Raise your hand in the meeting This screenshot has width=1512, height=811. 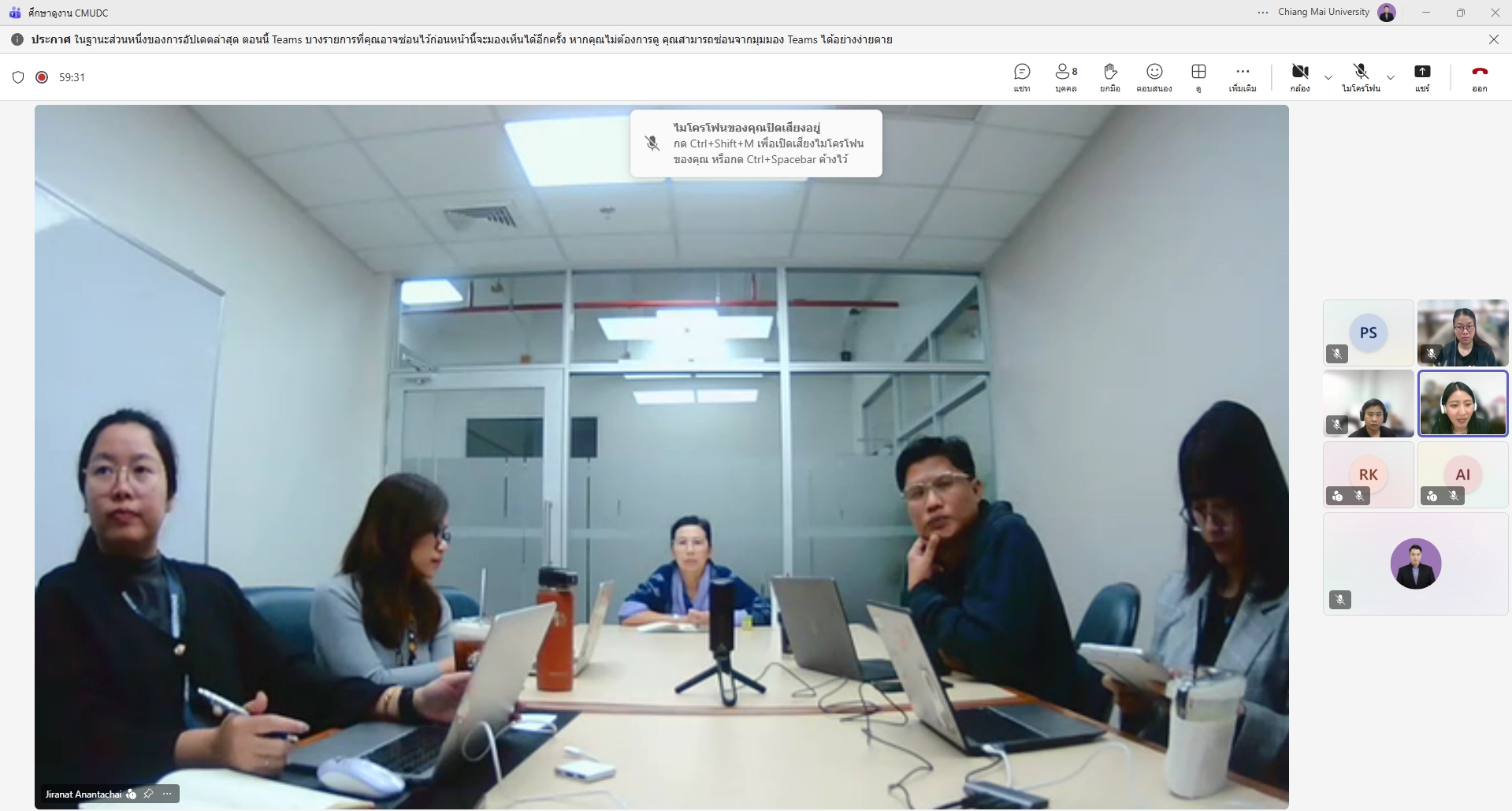pyautogui.click(x=1109, y=76)
